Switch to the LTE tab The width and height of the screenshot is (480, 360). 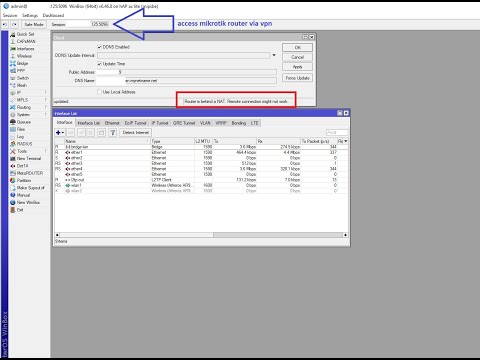pos(254,123)
